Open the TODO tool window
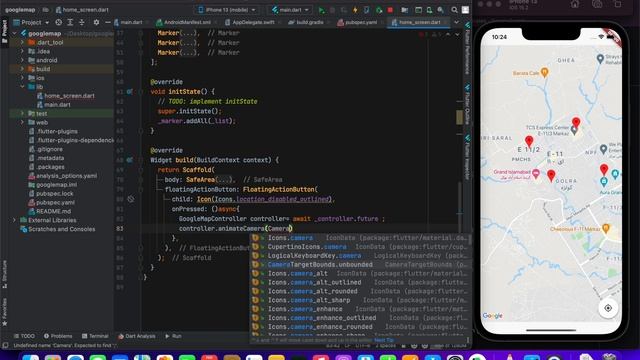The image size is (640, 360). coord(24,336)
